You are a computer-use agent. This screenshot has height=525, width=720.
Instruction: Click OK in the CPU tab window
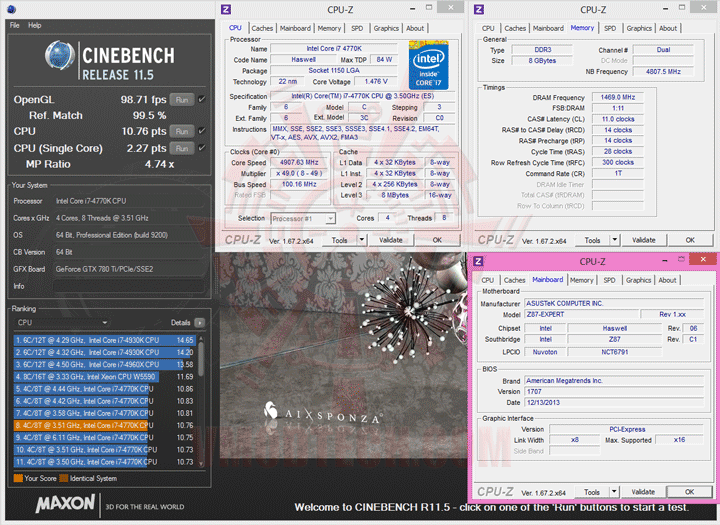(437, 240)
